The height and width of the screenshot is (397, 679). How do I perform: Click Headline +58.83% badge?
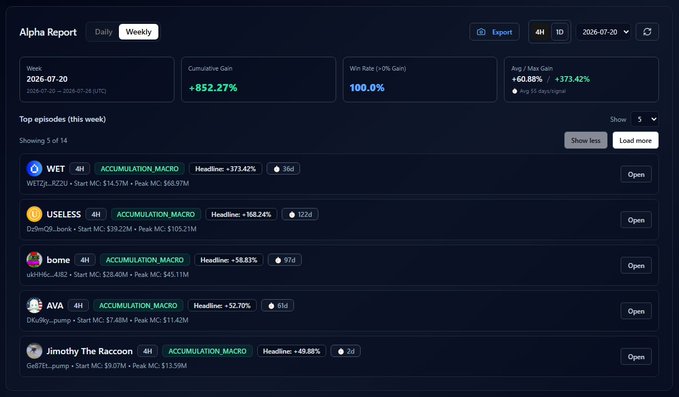coord(229,260)
